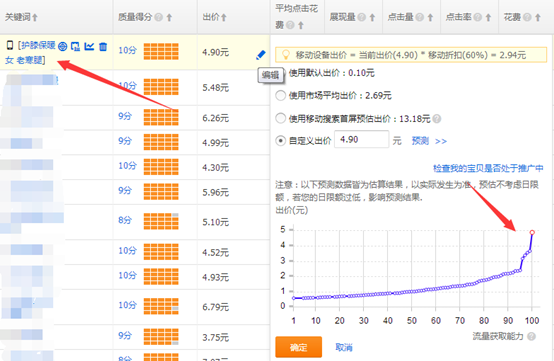
Task: Select 使用移动搜索首屏预估出价 radio option
Action: click(x=280, y=118)
